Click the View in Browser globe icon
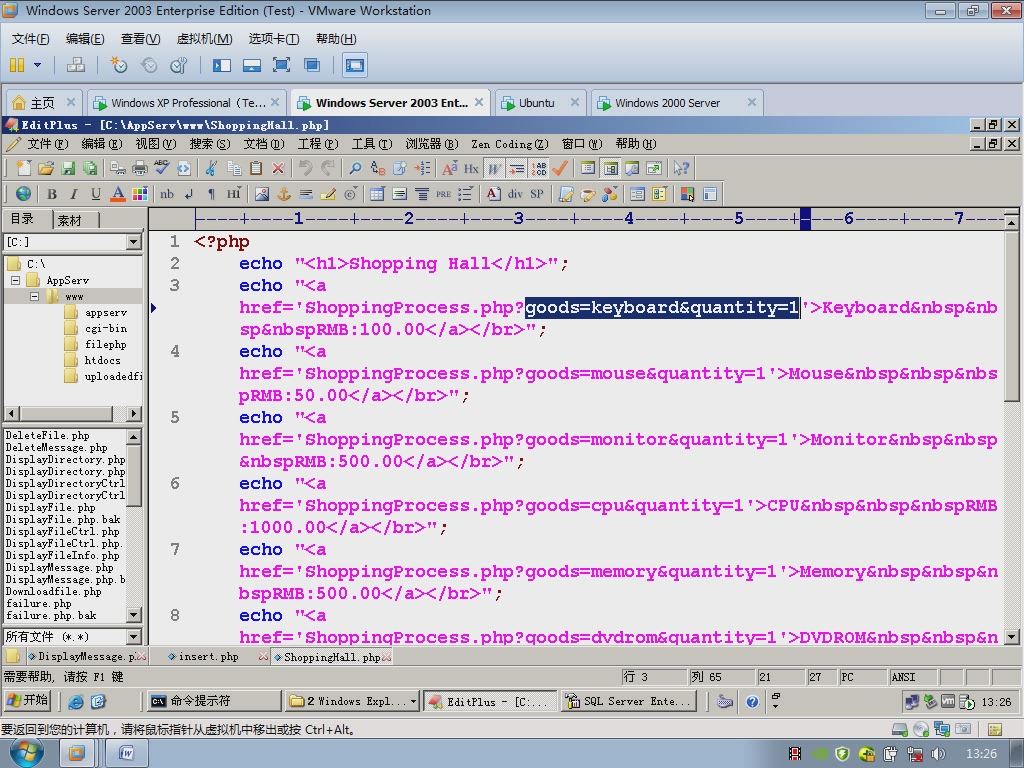The height and width of the screenshot is (768, 1024). [24, 194]
